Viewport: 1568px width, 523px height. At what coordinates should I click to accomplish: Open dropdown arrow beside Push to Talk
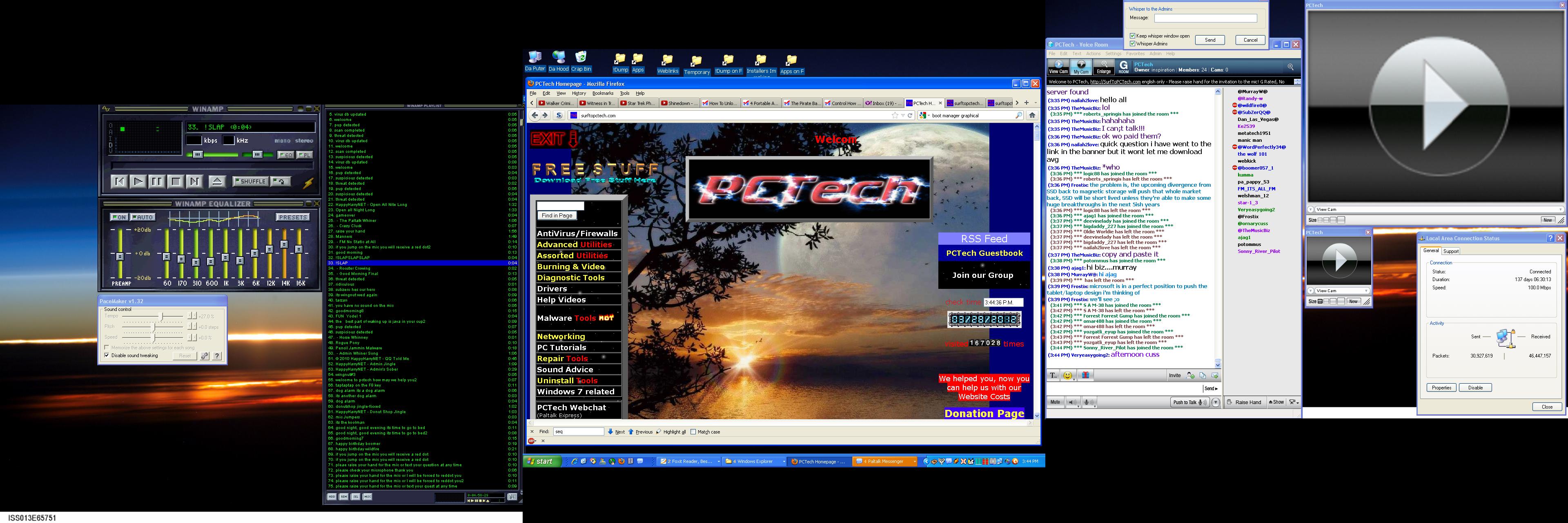(x=1216, y=402)
